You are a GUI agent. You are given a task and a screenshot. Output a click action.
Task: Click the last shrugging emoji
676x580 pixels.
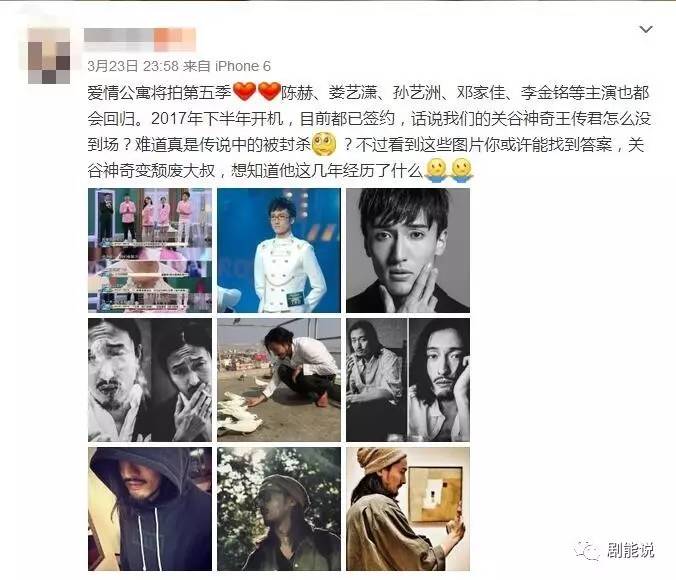(x=461, y=171)
